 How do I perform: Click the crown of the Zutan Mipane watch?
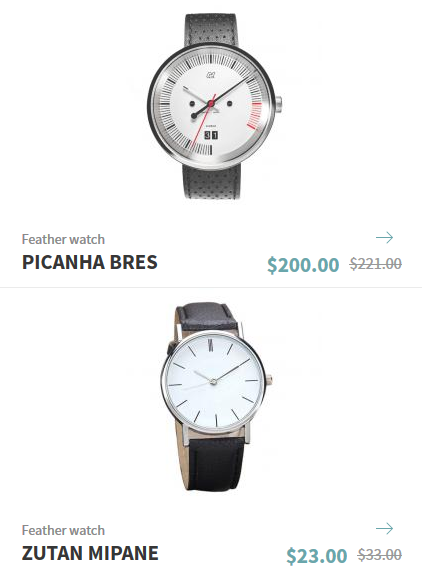click(268, 379)
